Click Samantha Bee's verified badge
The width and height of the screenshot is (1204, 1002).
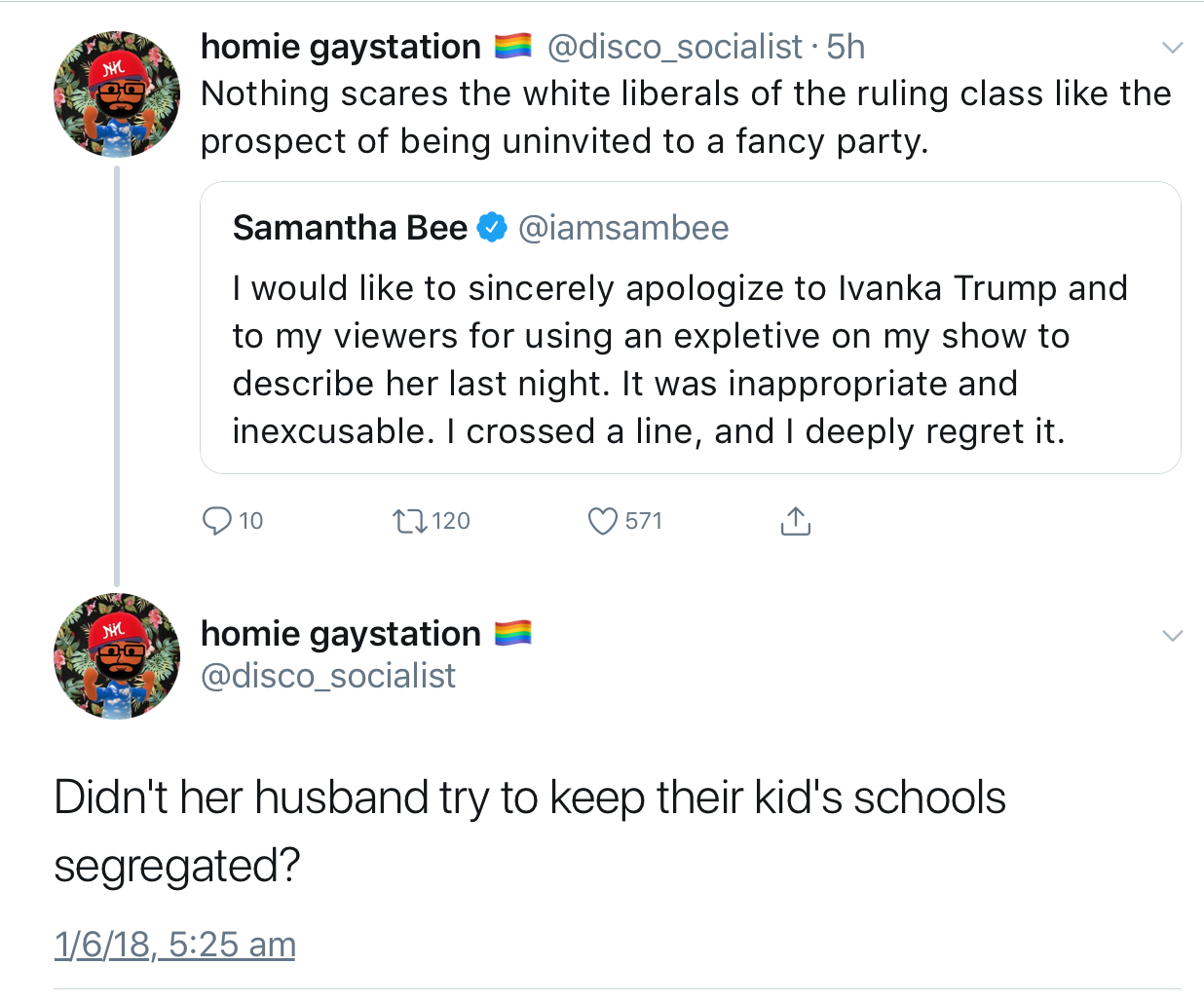pyautogui.click(x=493, y=228)
